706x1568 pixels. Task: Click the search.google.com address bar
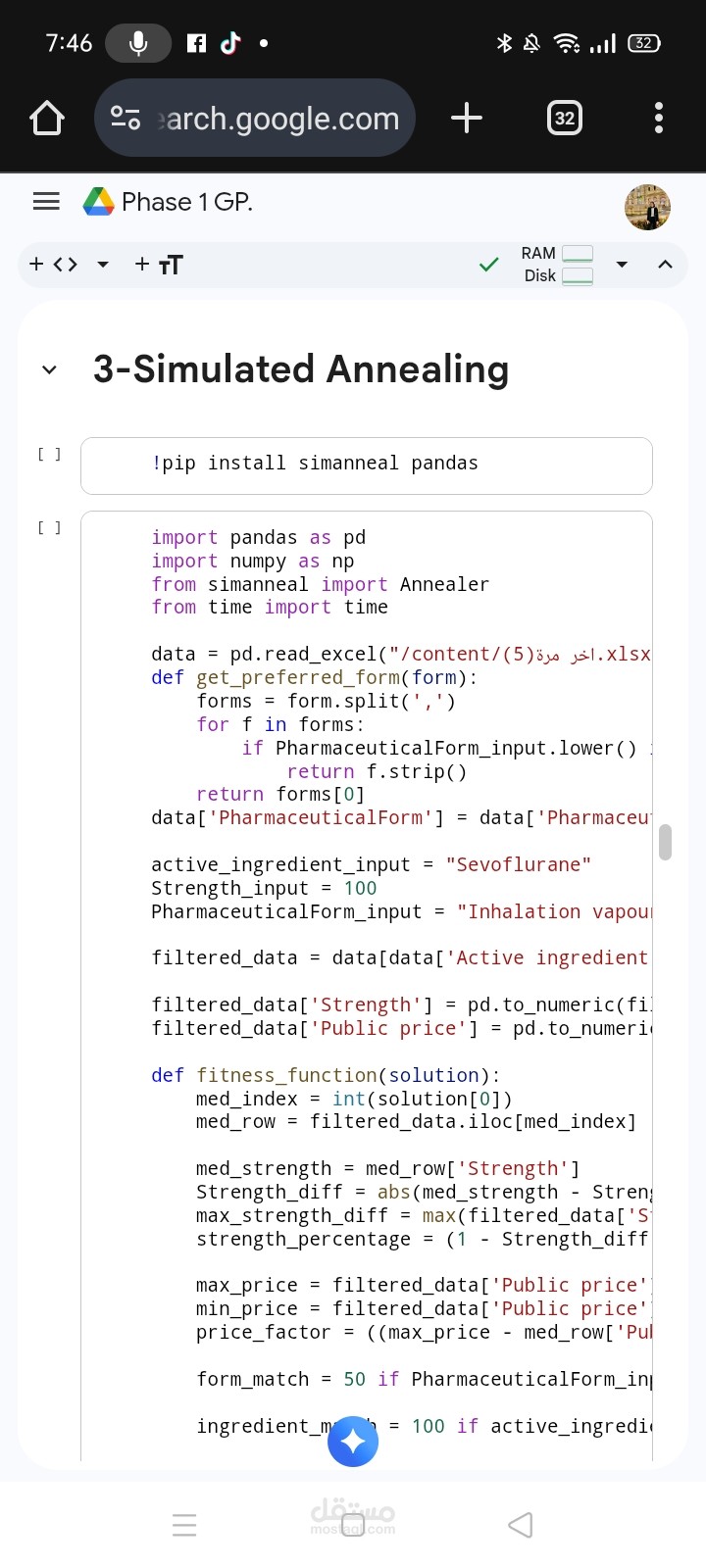277,119
